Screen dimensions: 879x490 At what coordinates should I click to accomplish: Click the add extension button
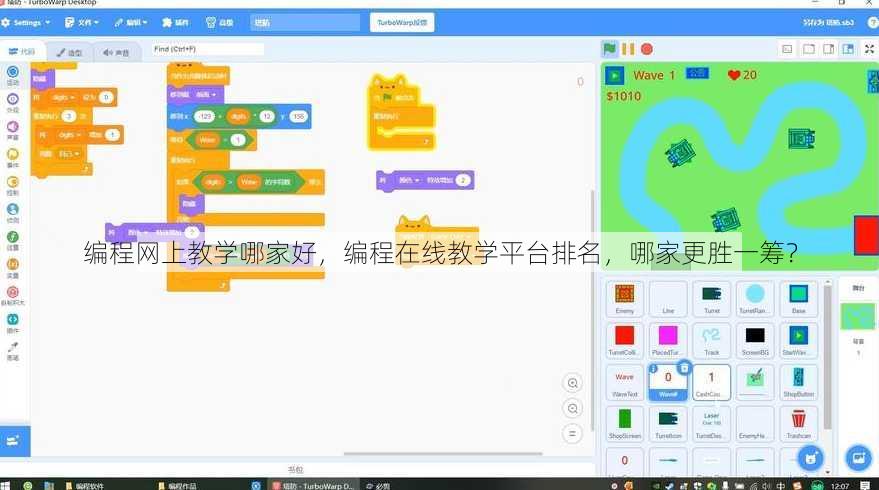(15, 441)
